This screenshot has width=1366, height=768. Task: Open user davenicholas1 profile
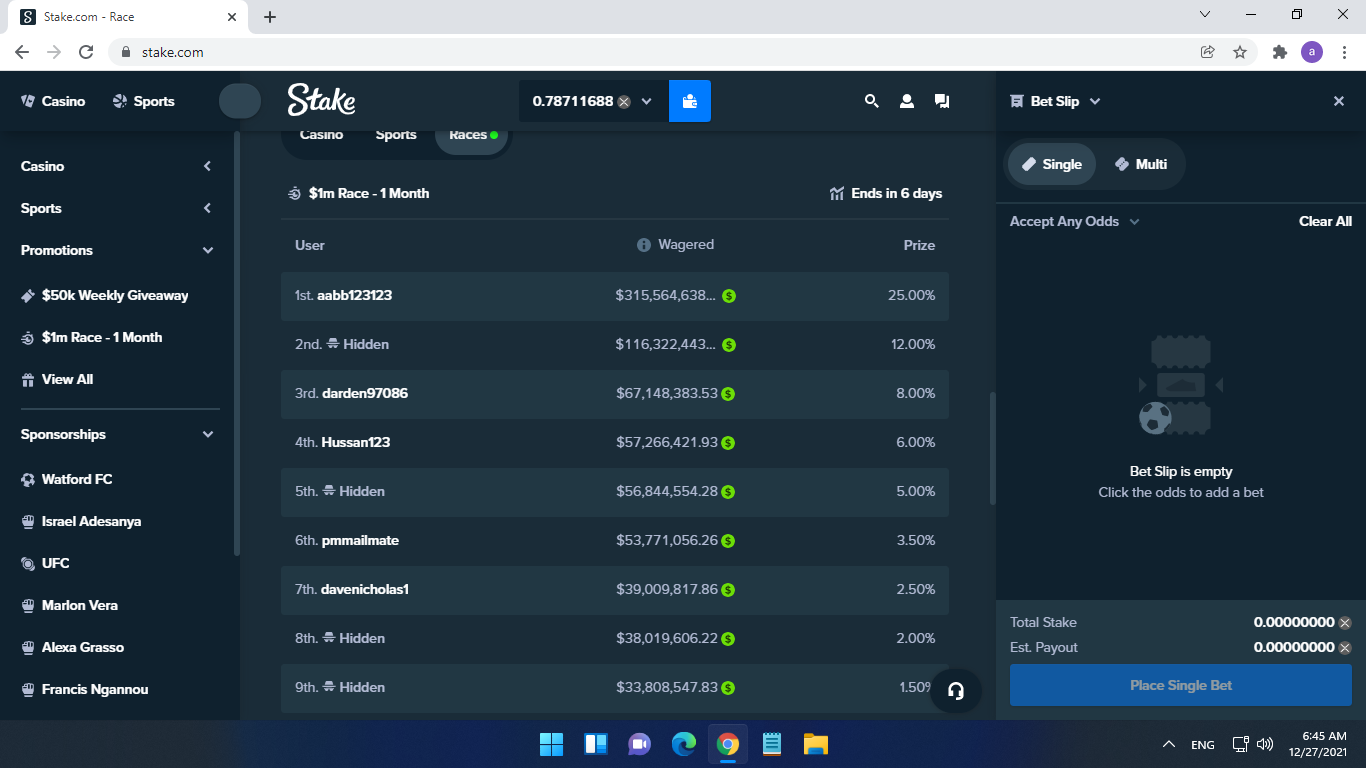tap(365, 589)
